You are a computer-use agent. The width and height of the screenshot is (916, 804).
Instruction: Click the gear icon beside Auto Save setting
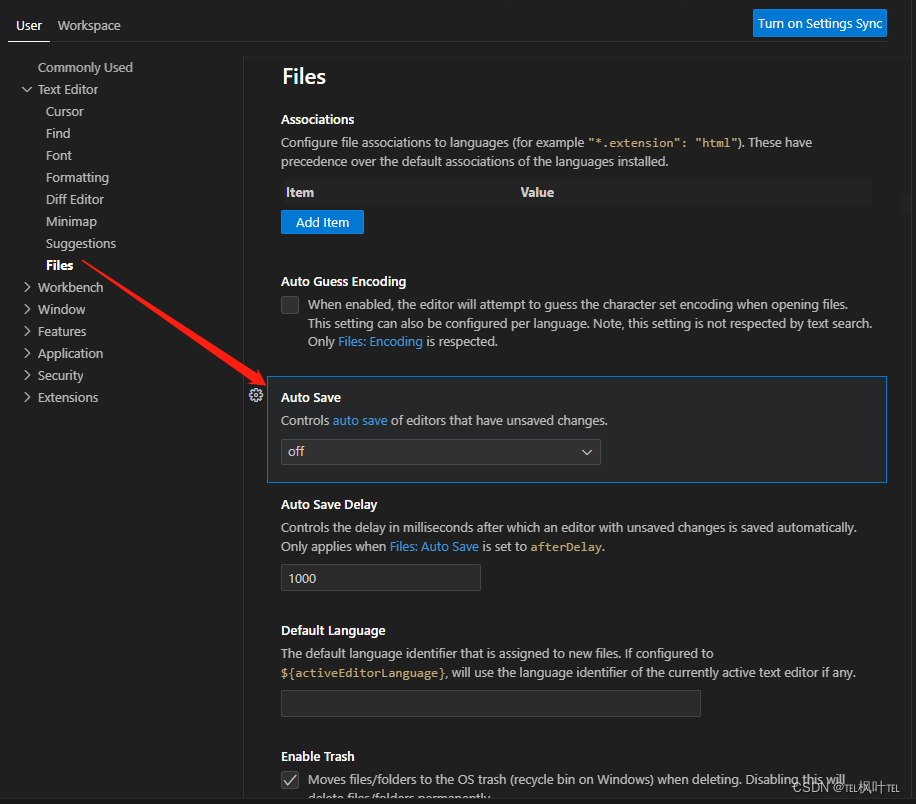(256, 395)
